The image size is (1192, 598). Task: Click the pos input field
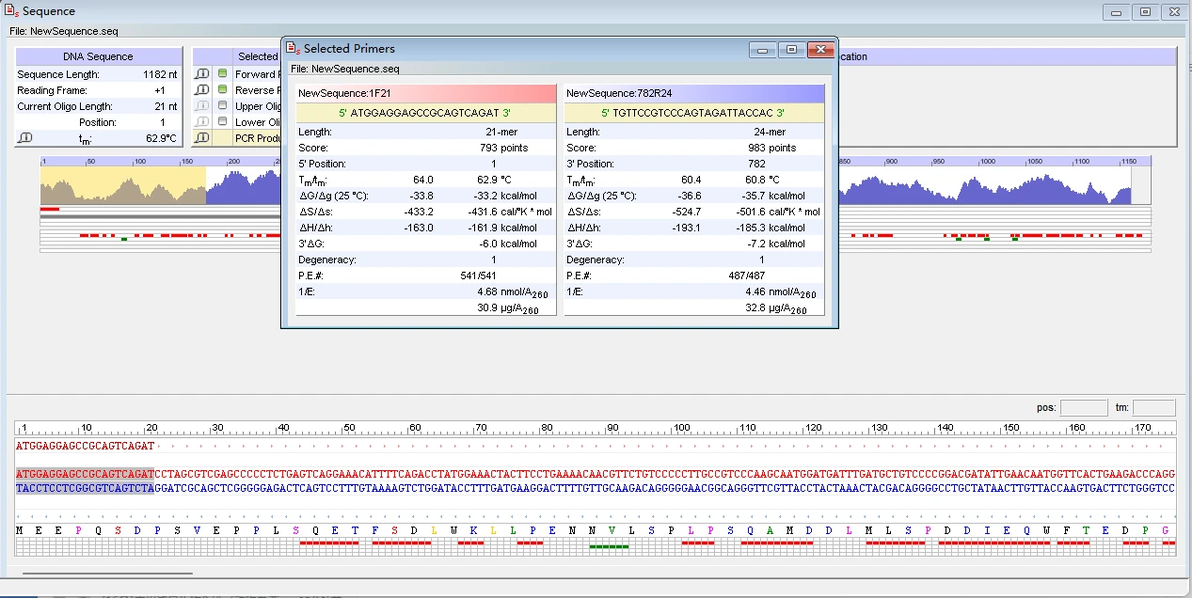(1083, 408)
